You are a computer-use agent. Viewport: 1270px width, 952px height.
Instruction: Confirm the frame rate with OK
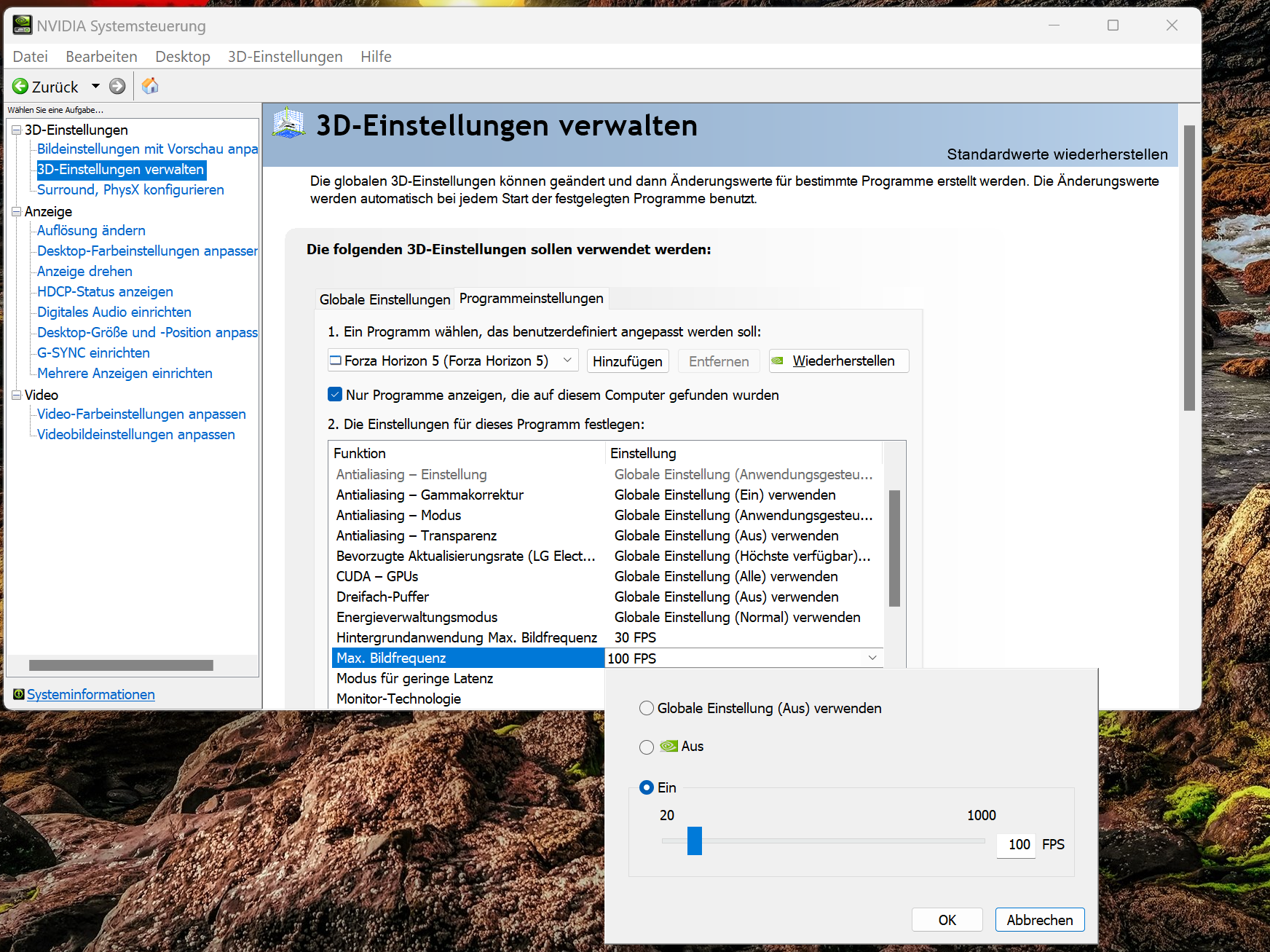(x=947, y=920)
